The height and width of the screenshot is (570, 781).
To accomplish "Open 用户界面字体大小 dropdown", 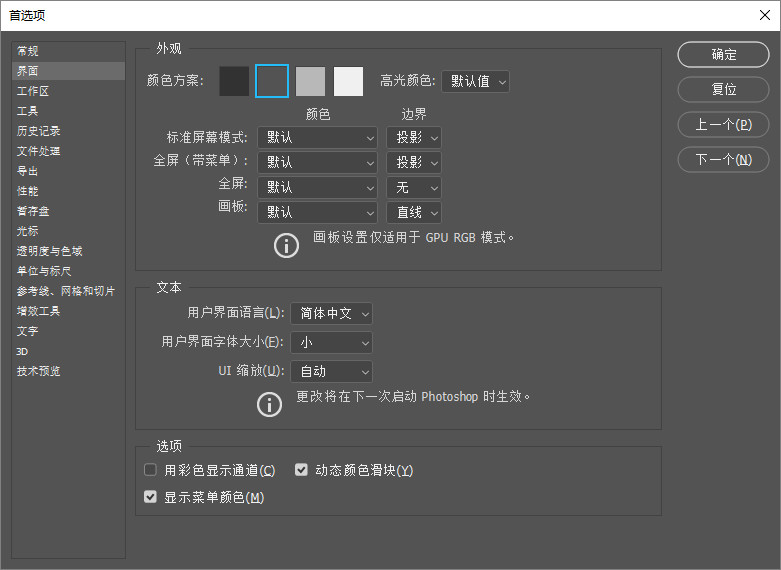I will pos(331,342).
